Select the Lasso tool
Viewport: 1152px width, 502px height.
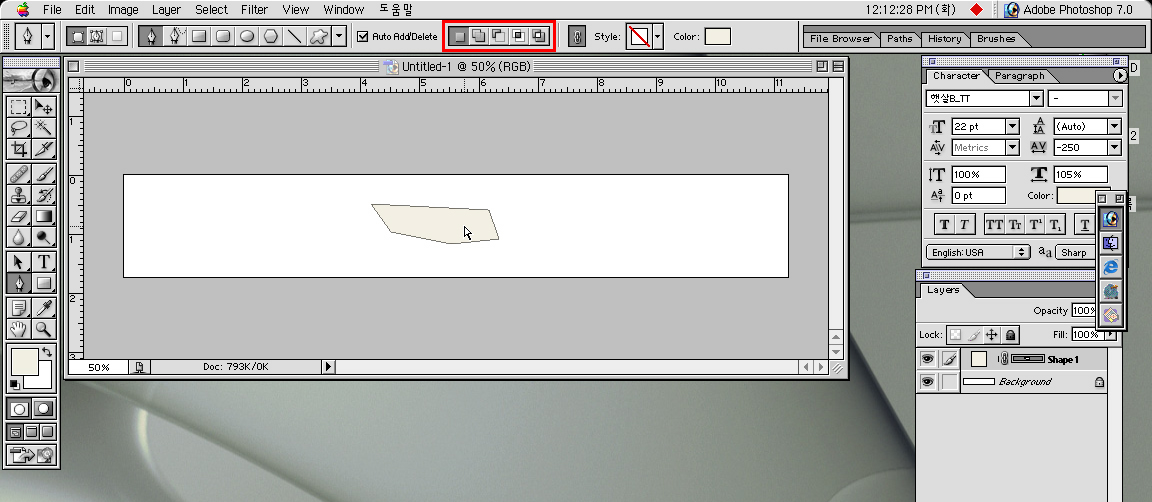[18, 127]
